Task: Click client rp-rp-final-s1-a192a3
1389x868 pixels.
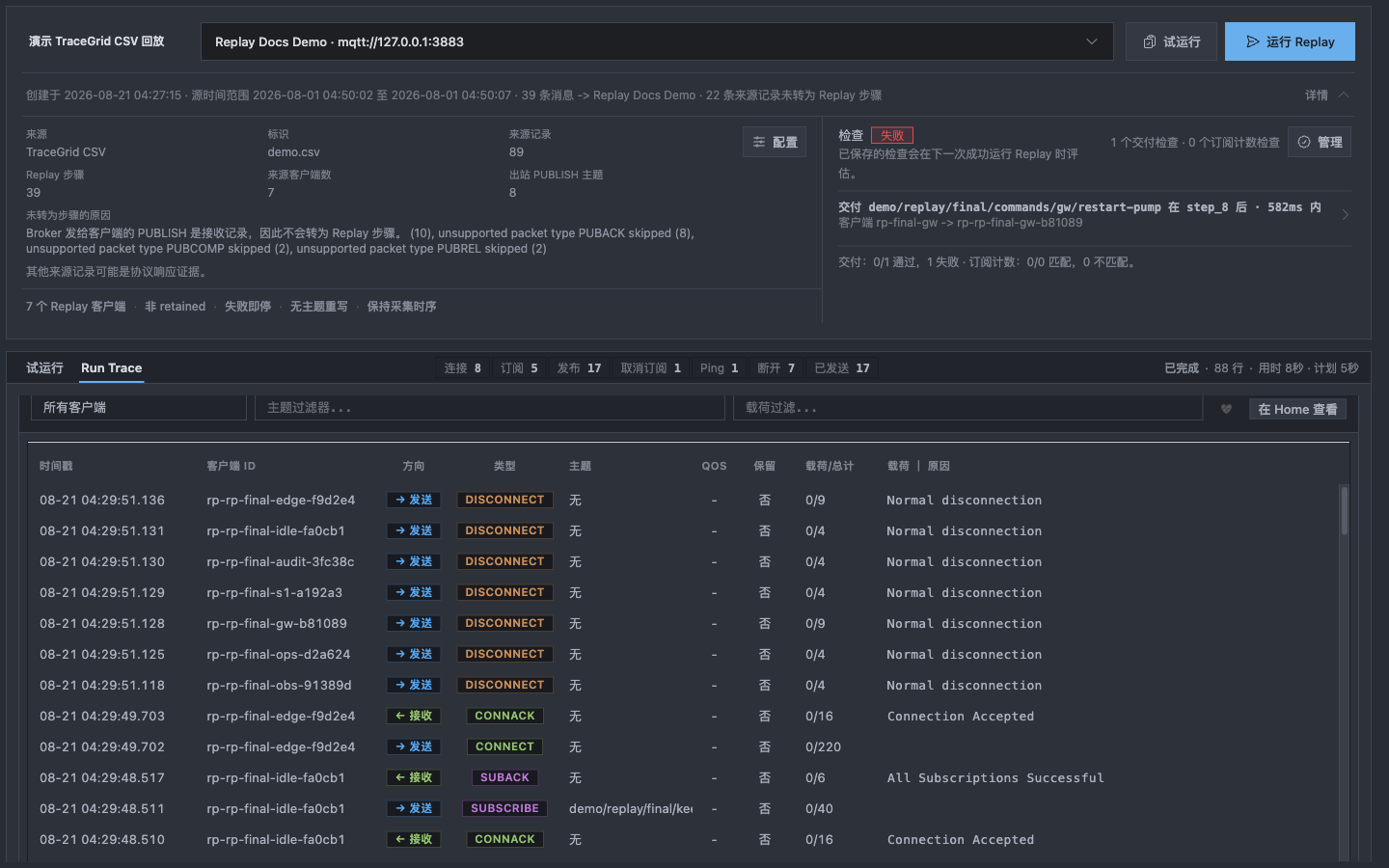Action: (274, 592)
